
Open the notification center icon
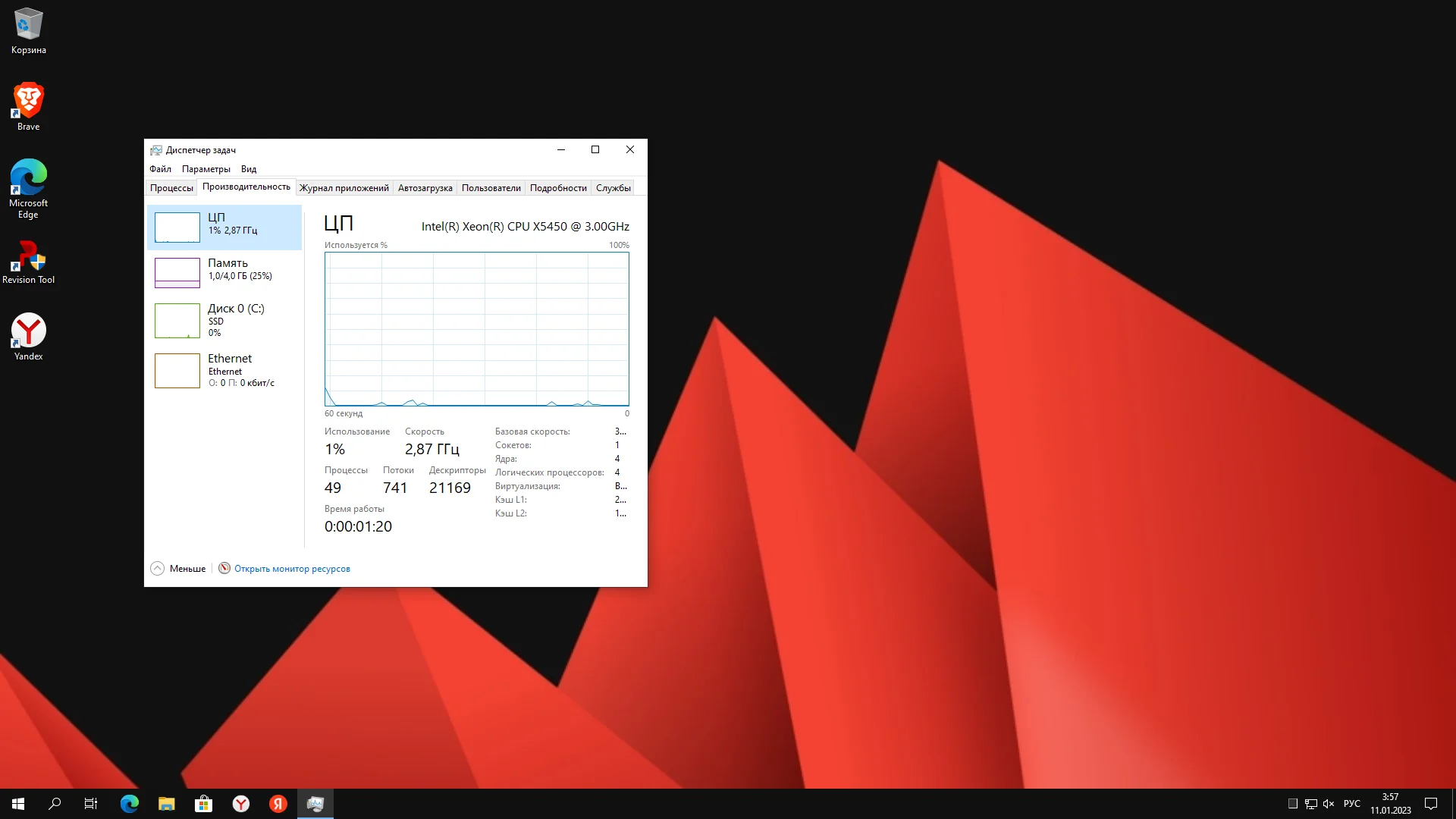1431,804
